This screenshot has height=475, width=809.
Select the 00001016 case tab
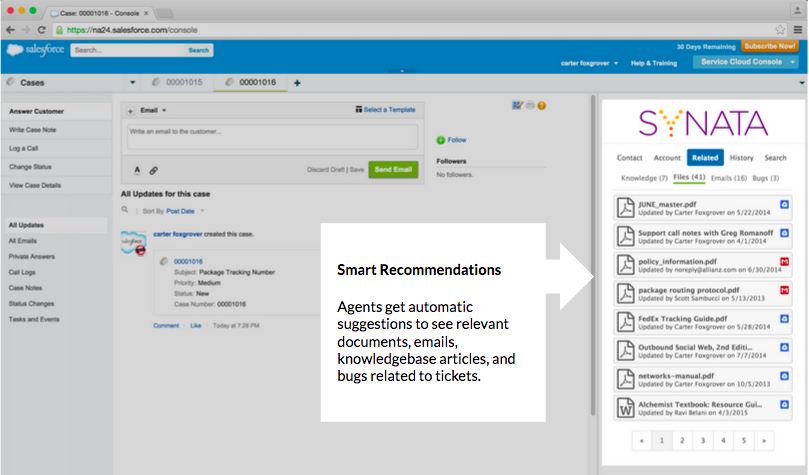(251, 83)
